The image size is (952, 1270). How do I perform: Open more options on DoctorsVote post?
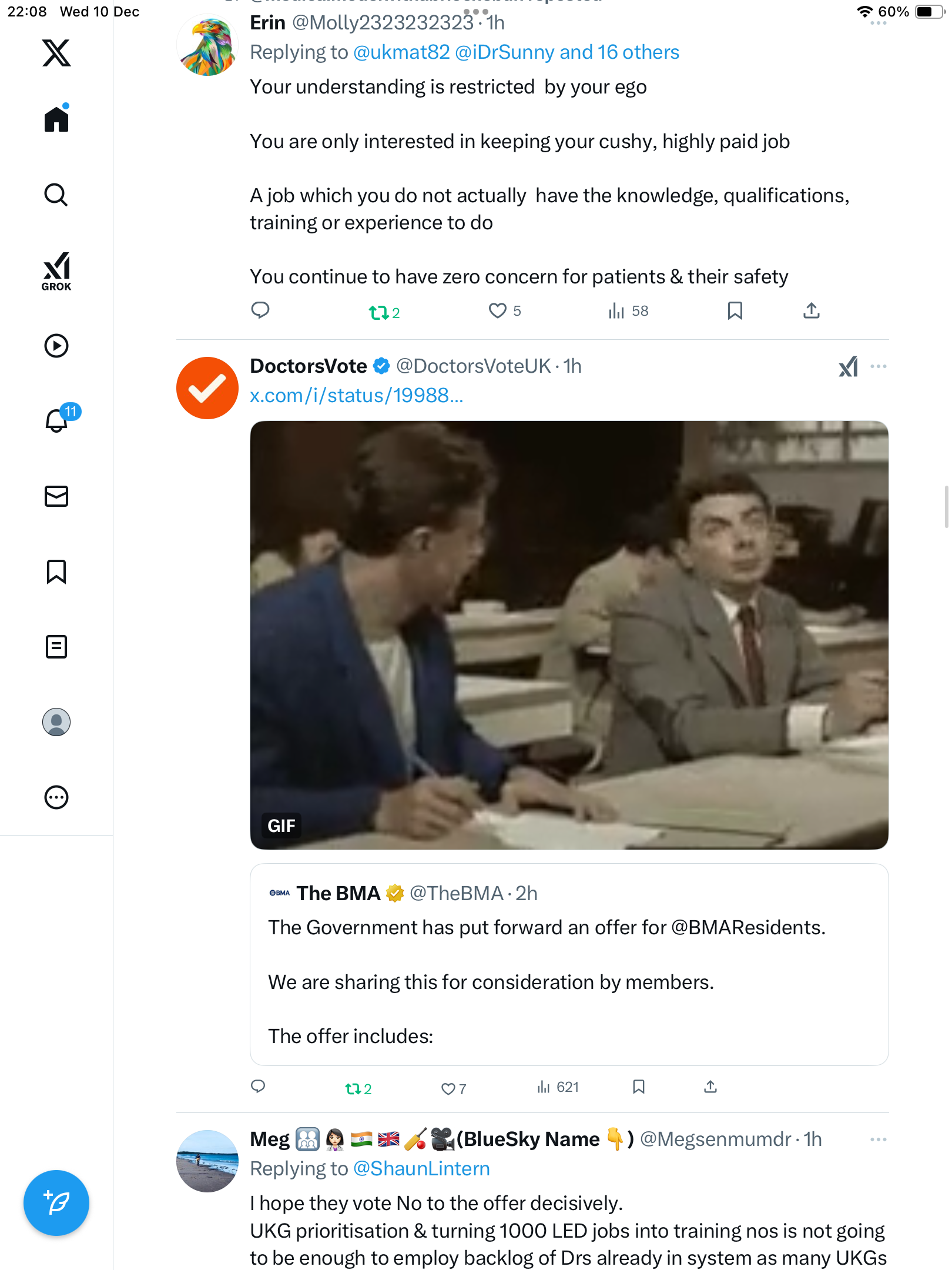click(x=879, y=367)
